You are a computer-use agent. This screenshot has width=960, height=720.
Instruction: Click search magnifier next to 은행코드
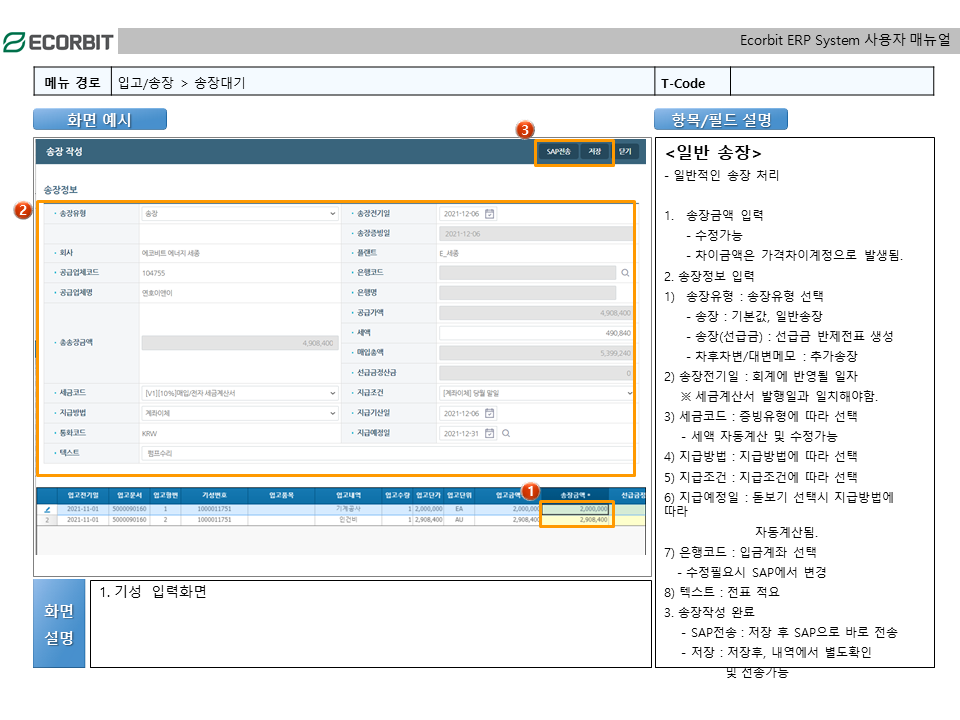pos(626,272)
